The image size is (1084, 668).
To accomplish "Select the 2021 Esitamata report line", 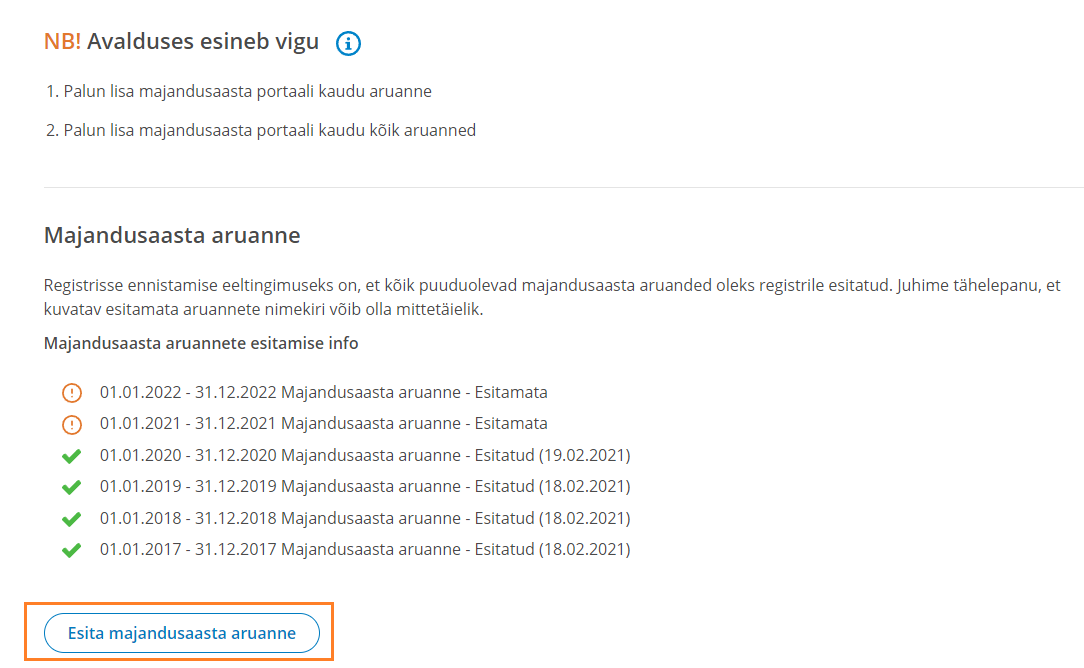I will (324, 423).
